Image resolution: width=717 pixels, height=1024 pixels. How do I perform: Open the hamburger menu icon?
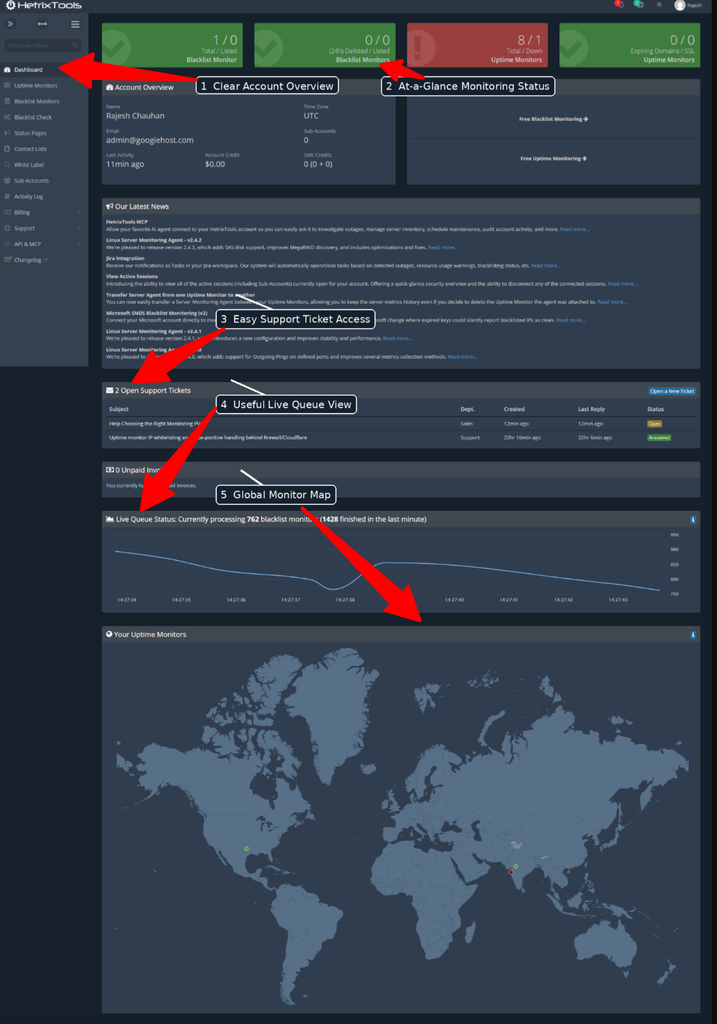(x=75, y=24)
